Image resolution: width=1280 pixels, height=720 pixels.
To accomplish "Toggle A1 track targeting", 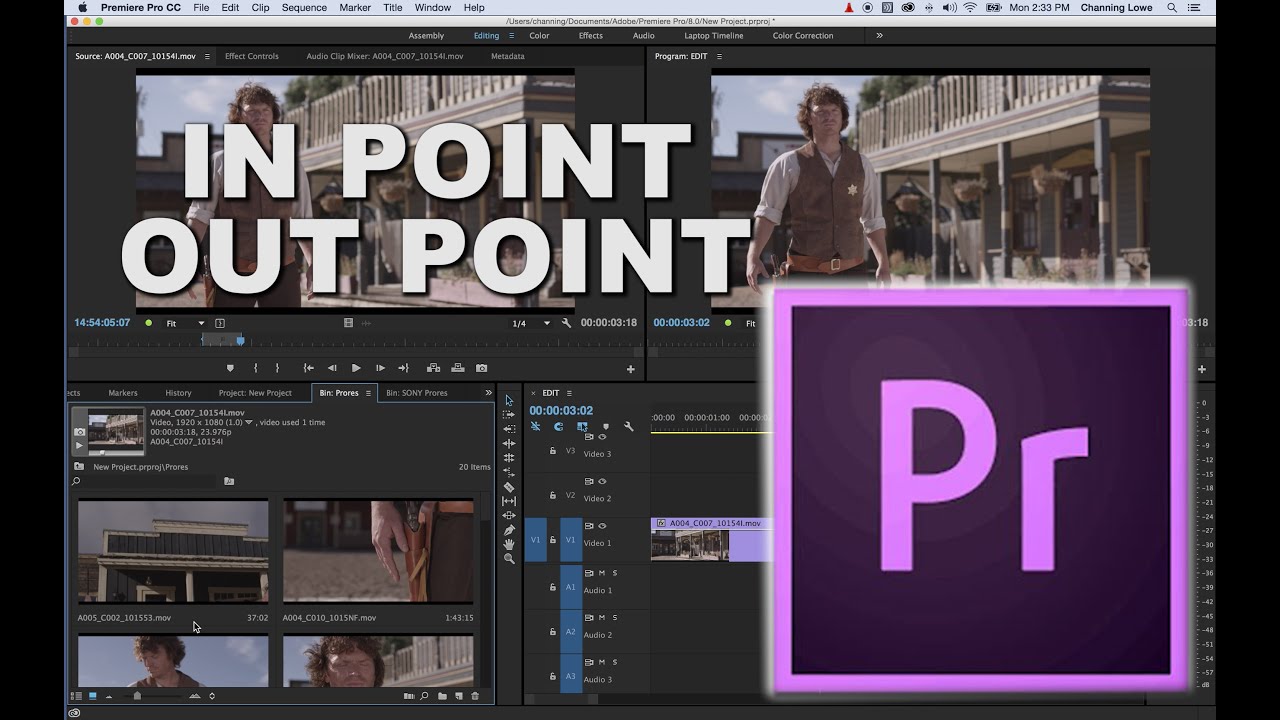I will (571, 587).
